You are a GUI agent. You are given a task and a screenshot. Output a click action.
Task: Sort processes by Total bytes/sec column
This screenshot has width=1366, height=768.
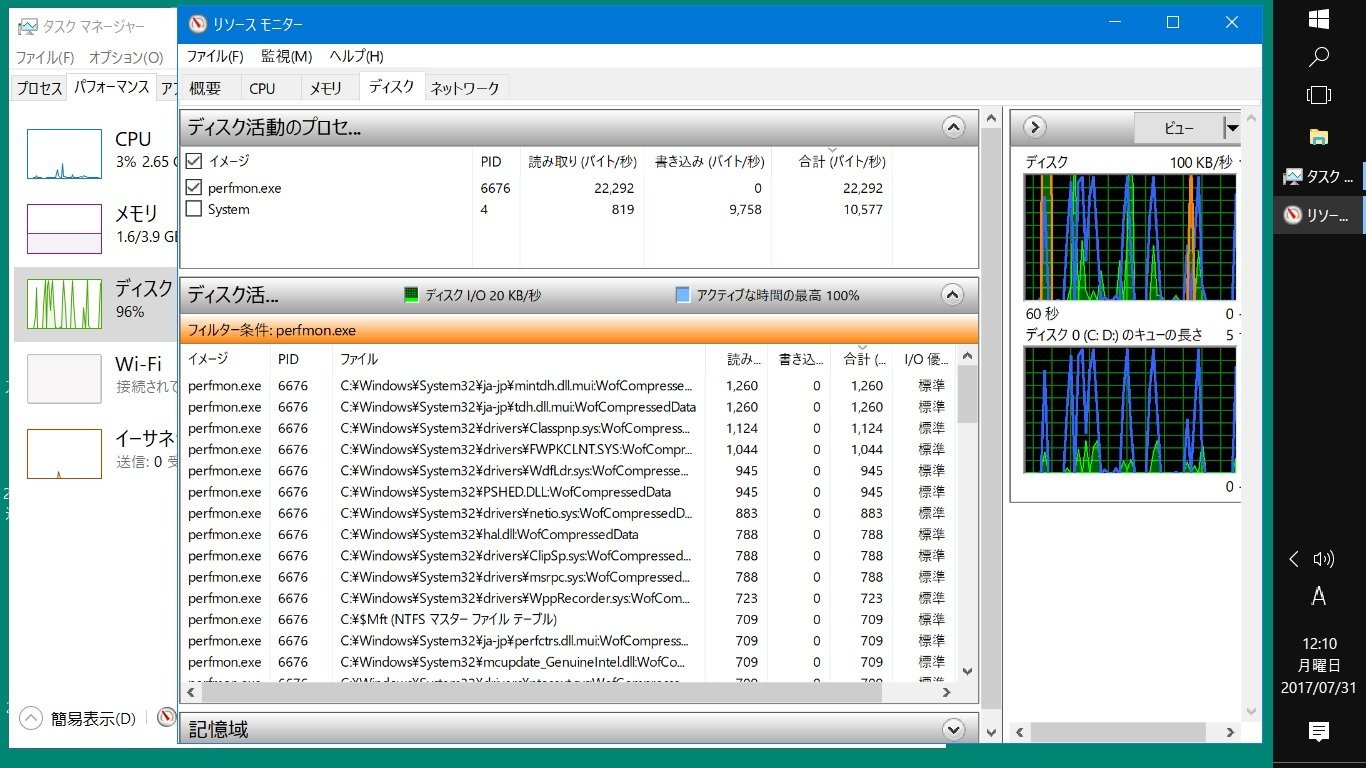tap(832, 161)
